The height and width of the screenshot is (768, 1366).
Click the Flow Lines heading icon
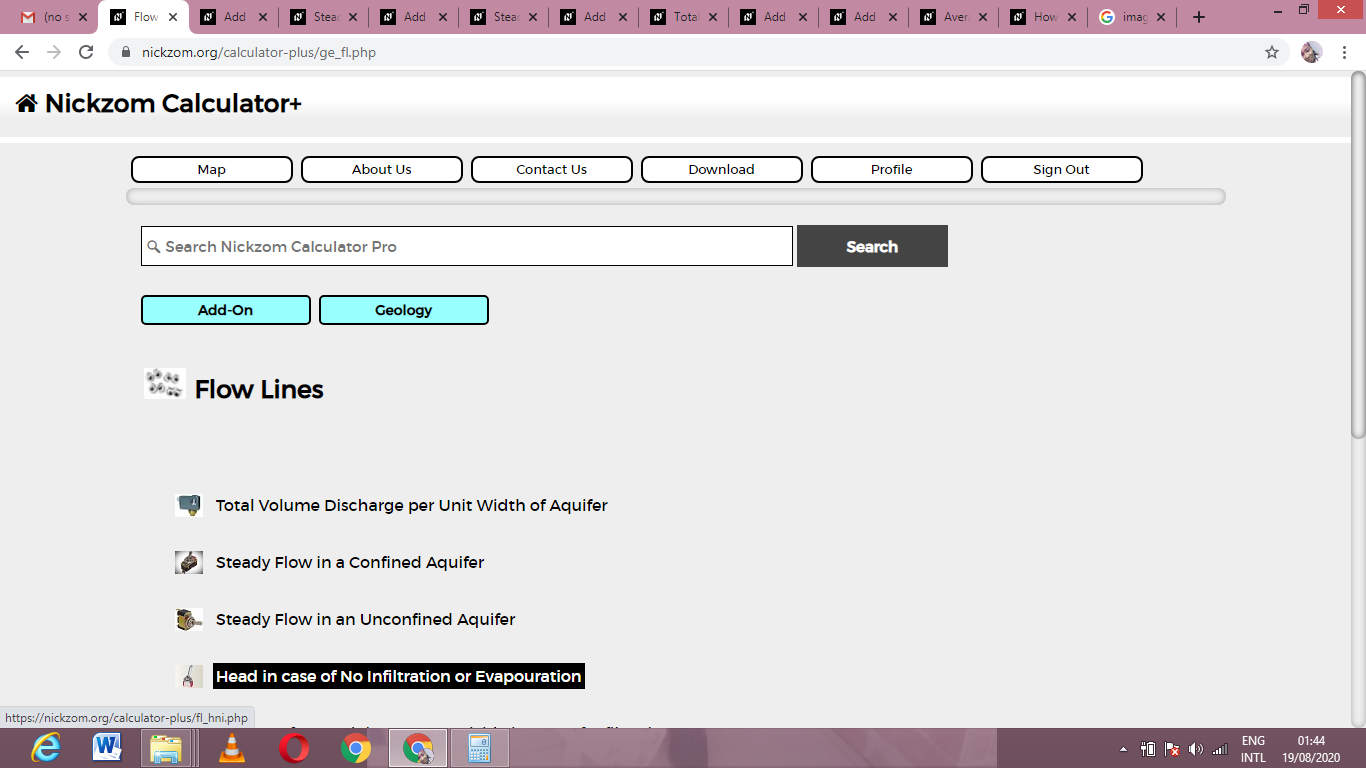coord(164,384)
